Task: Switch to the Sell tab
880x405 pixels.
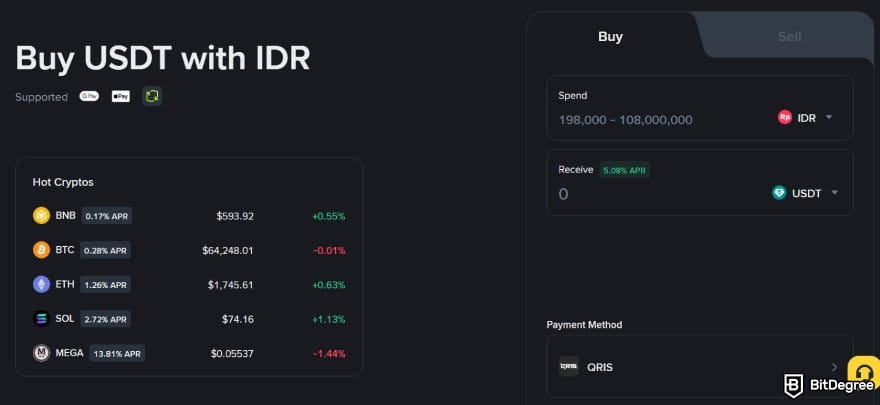Action: (x=789, y=36)
